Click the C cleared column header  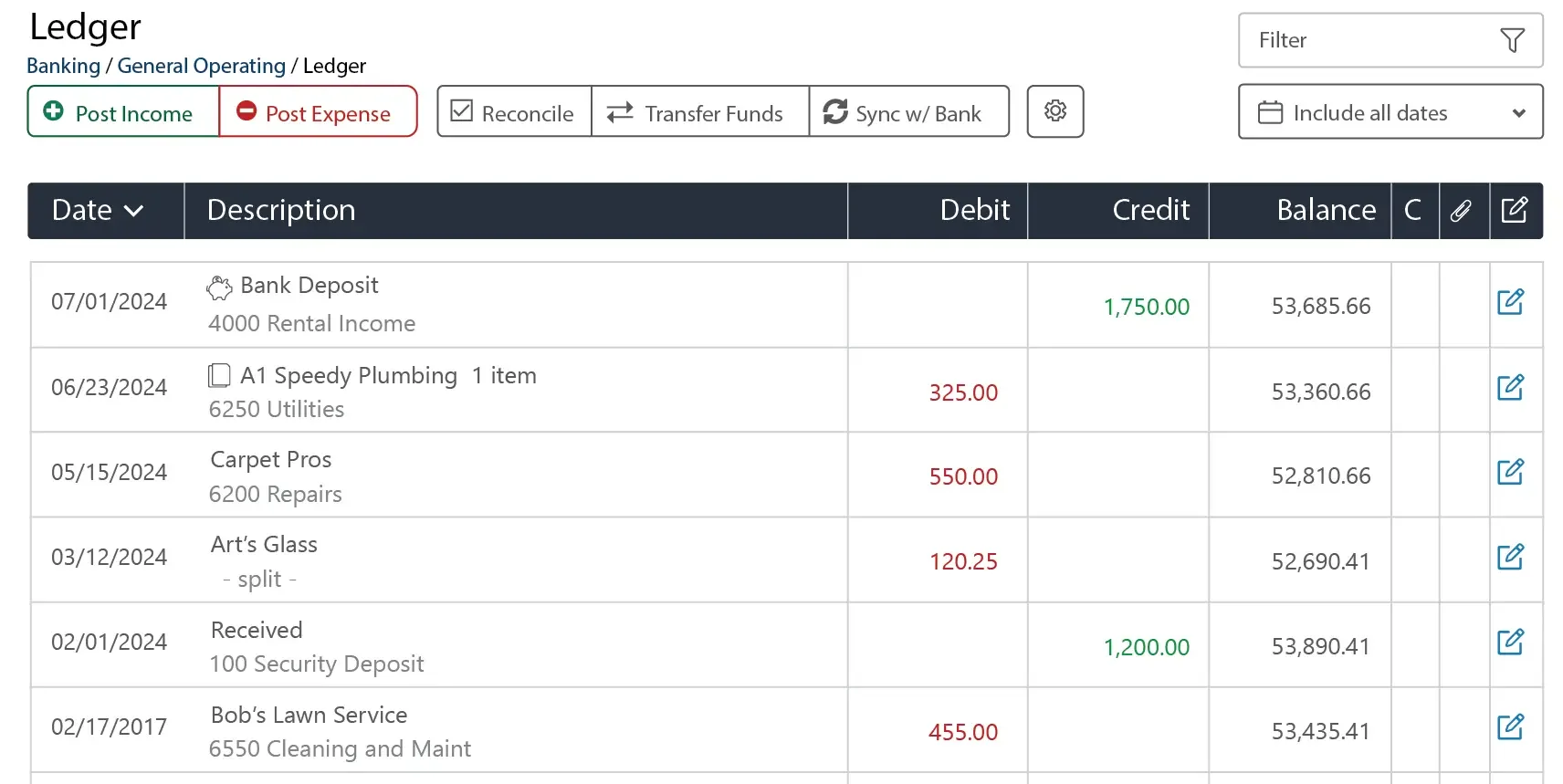1413,211
